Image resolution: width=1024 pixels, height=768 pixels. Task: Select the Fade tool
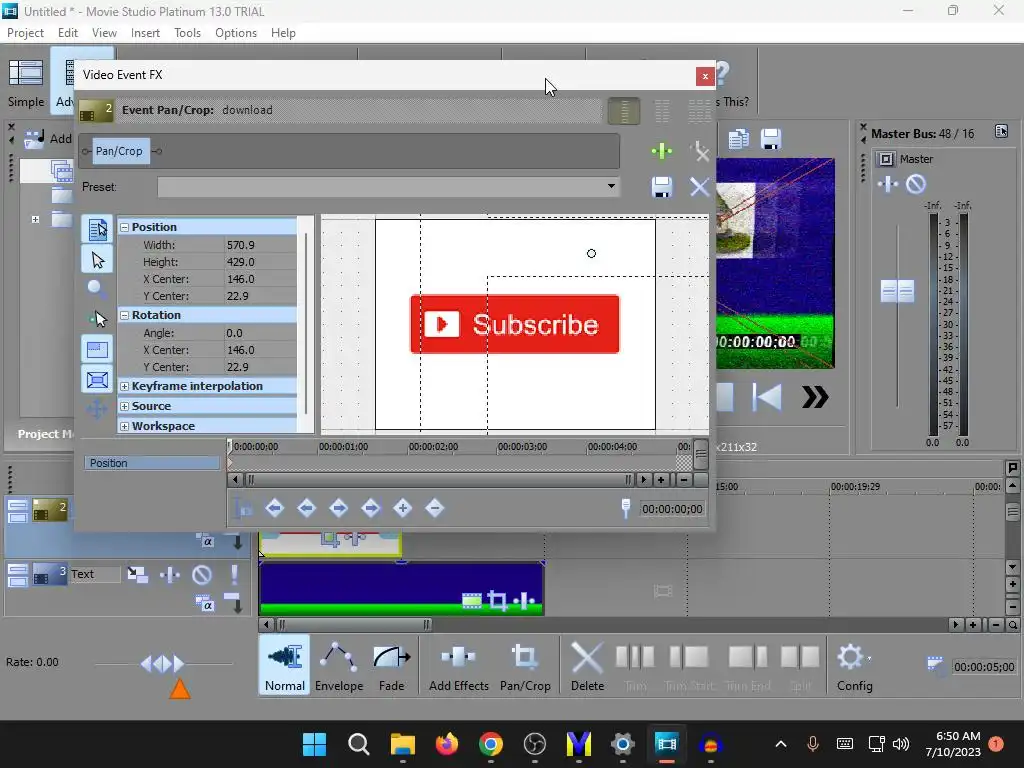[x=392, y=665]
